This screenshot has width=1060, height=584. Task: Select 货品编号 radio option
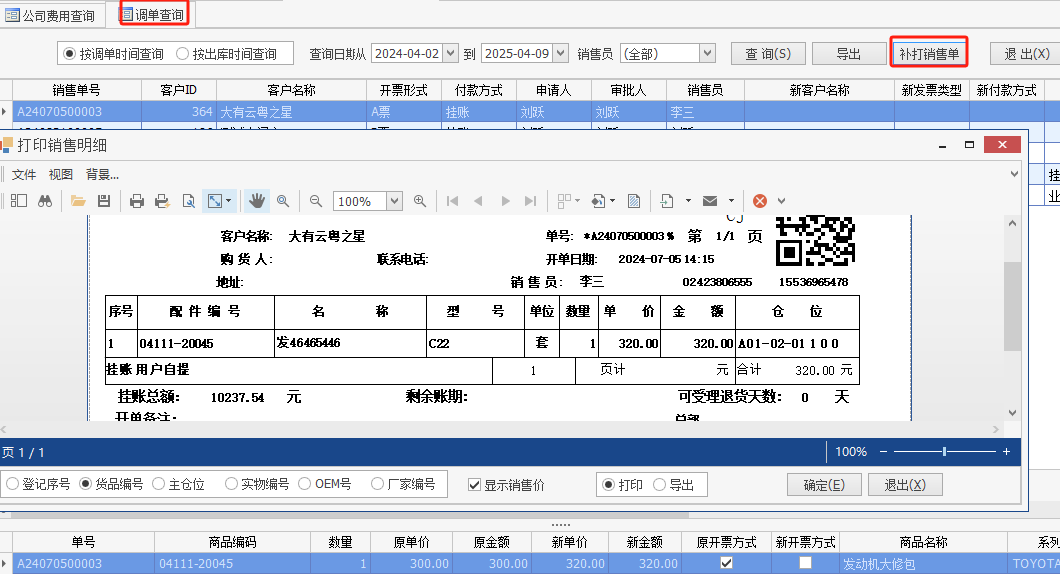coord(85,484)
